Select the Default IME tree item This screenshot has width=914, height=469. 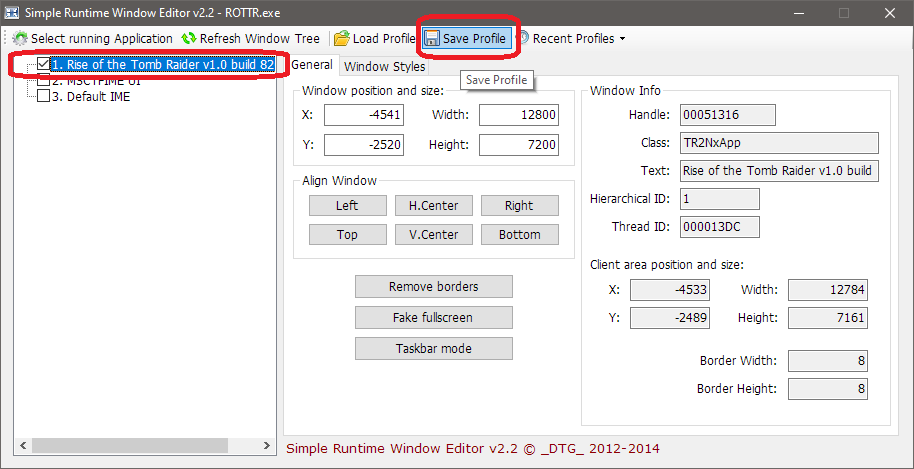[x=98, y=97]
